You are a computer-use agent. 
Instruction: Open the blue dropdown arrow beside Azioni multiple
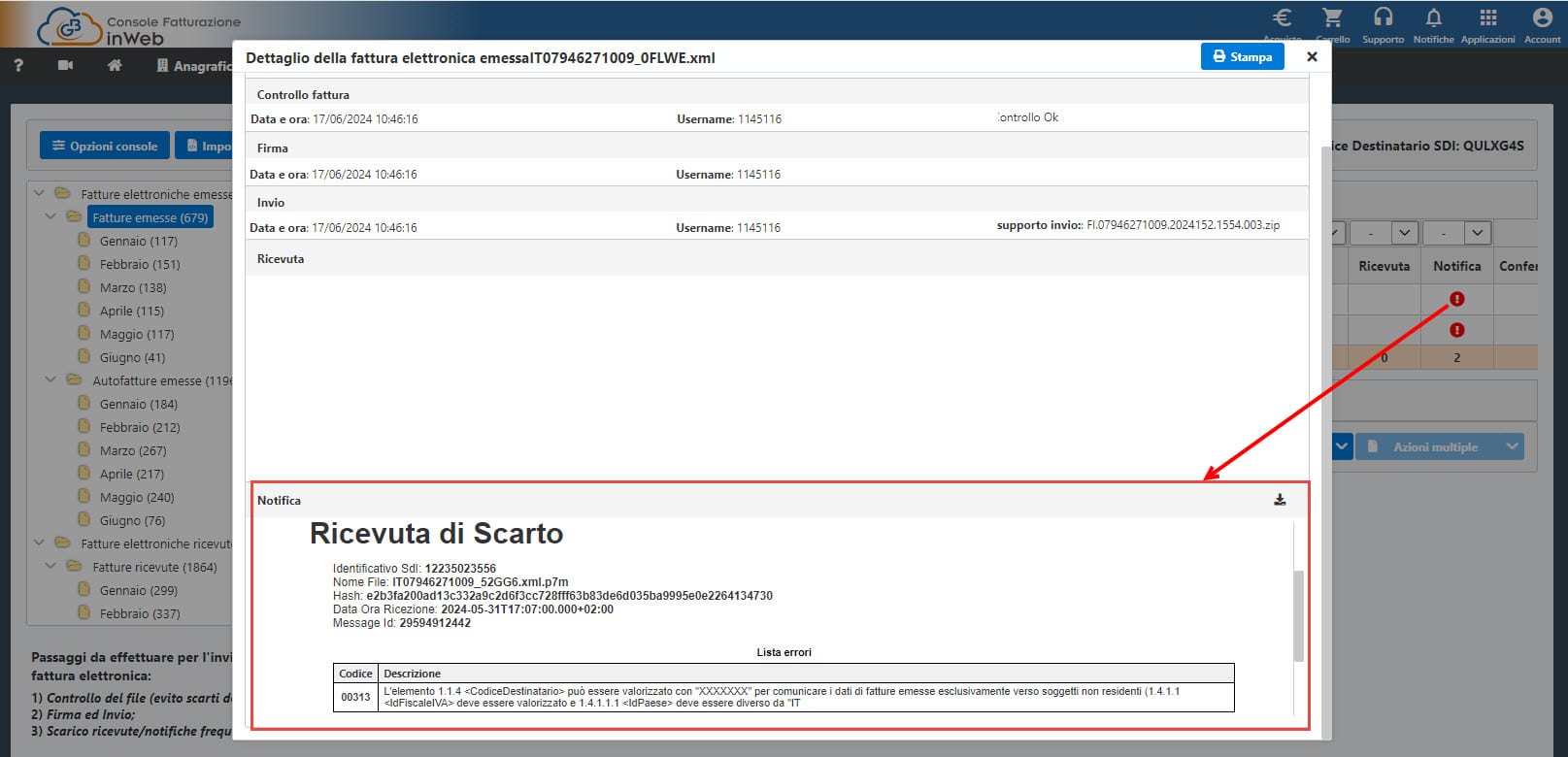1342,446
